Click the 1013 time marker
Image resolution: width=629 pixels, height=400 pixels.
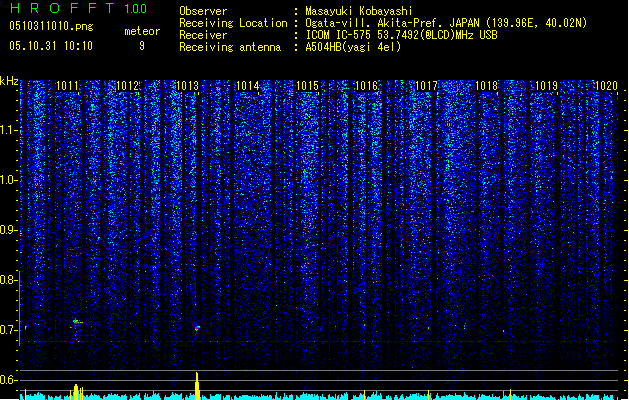pyautogui.click(x=187, y=86)
